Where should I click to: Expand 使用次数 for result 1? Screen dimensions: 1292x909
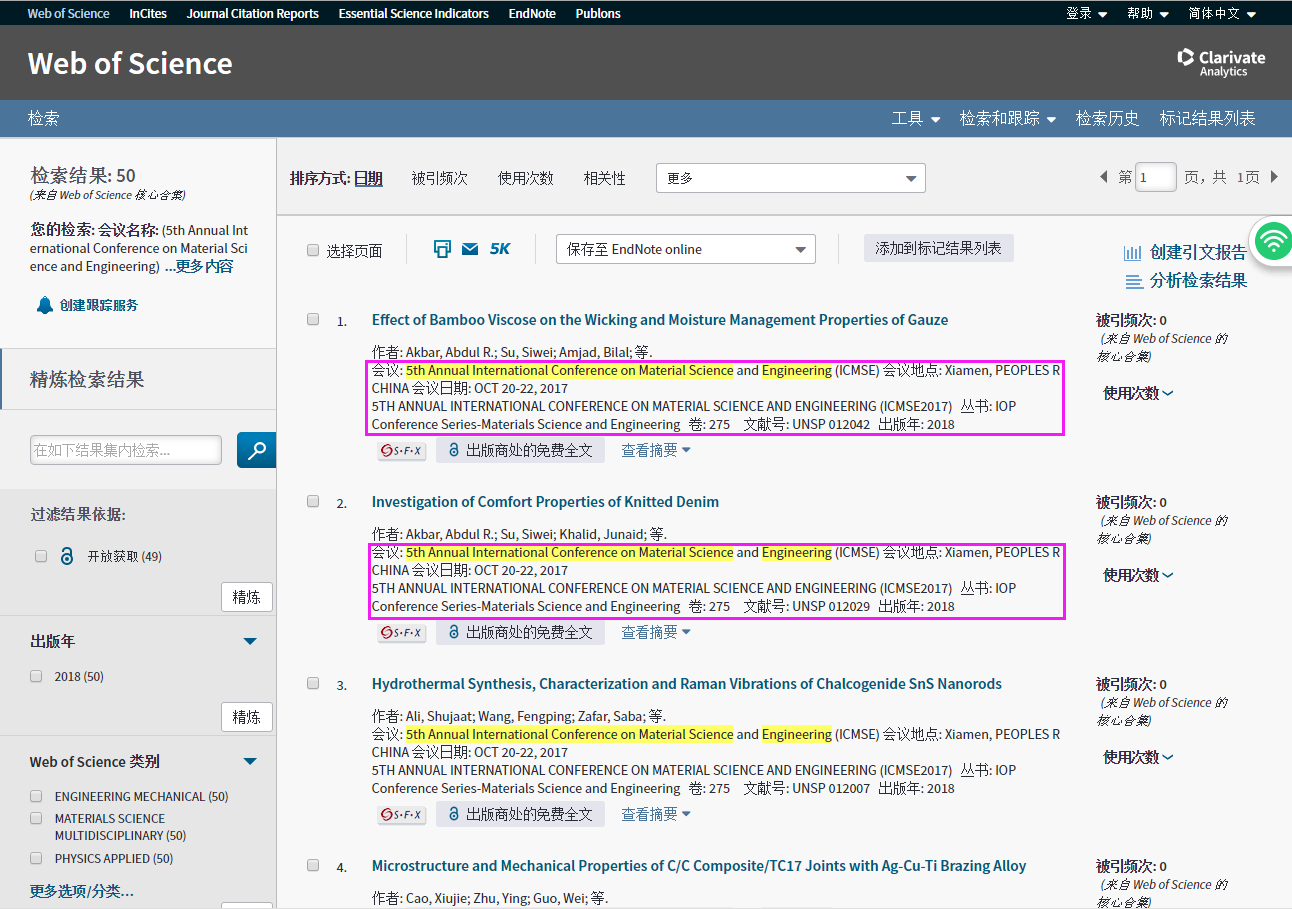pyautogui.click(x=1138, y=393)
